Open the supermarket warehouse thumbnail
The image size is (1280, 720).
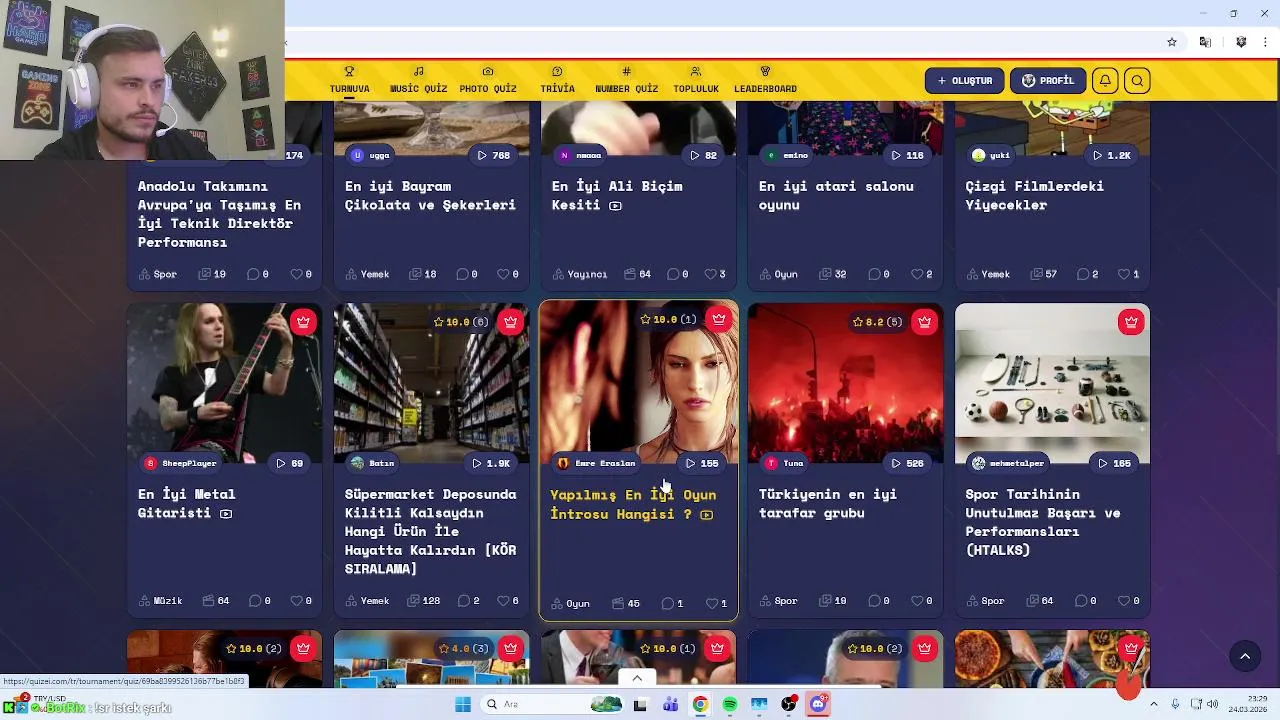[431, 385]
